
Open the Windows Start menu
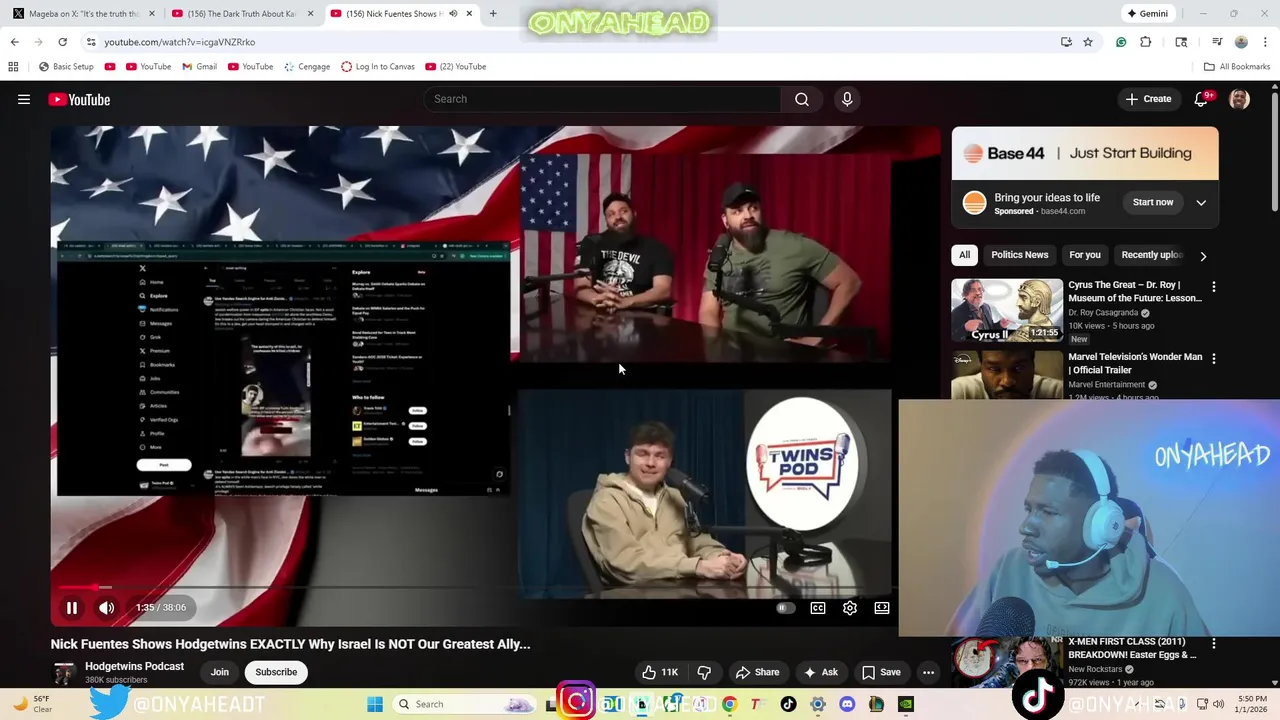click(375, 704)
